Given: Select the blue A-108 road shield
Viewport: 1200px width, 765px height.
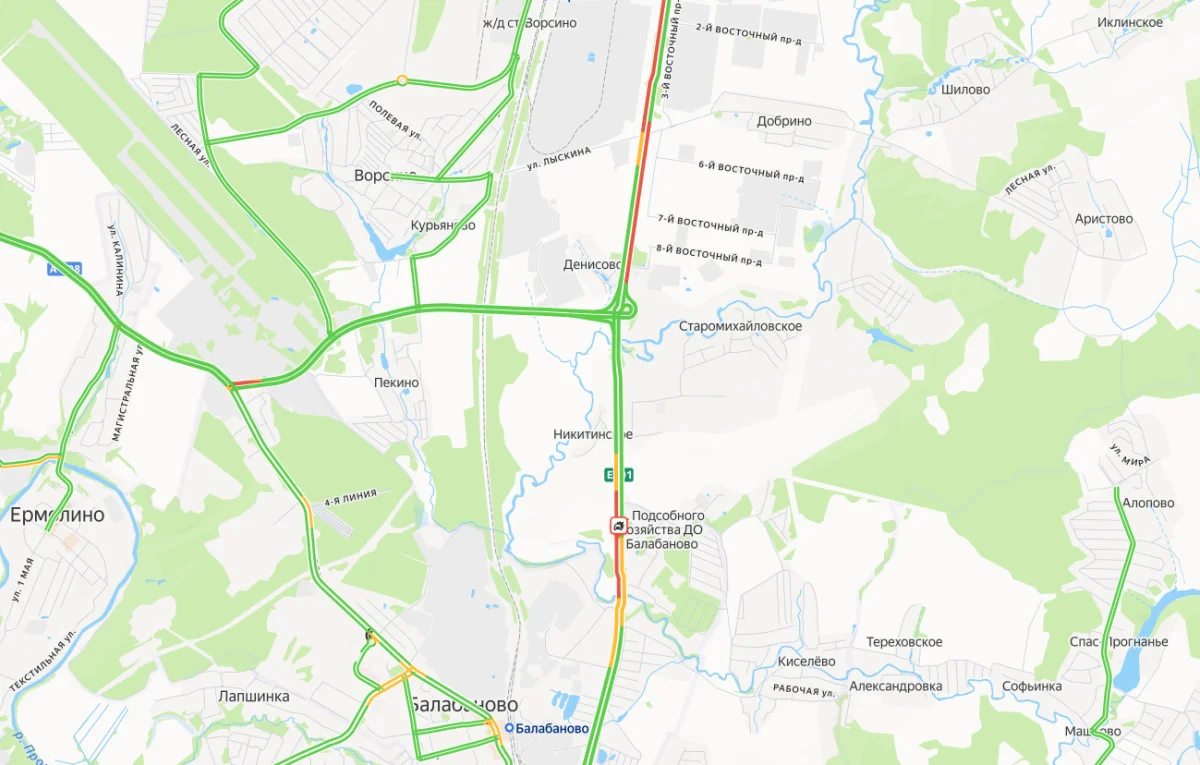Looking at the screenshot, I should [x=64, y=269].
